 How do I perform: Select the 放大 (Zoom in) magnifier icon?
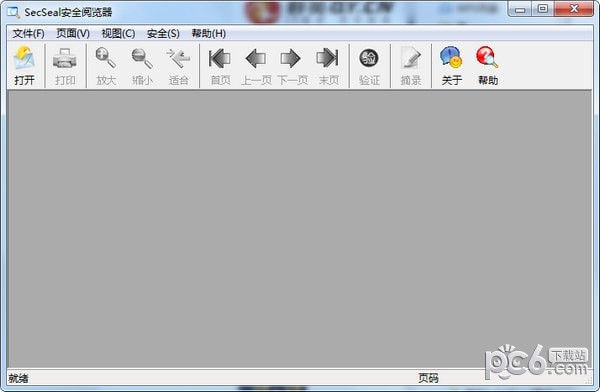pos(106,58)
